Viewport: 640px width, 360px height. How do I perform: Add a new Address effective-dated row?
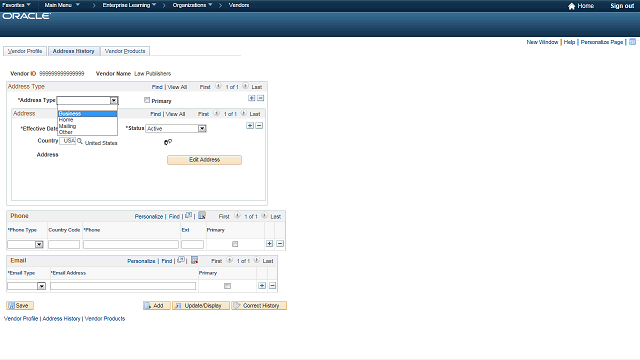tap(250, 126)
